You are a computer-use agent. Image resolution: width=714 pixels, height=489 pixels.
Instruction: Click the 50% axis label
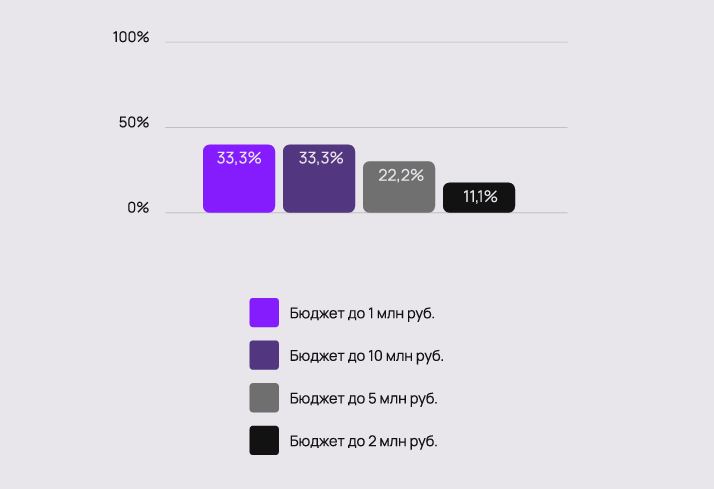click(x=134, y=123)
